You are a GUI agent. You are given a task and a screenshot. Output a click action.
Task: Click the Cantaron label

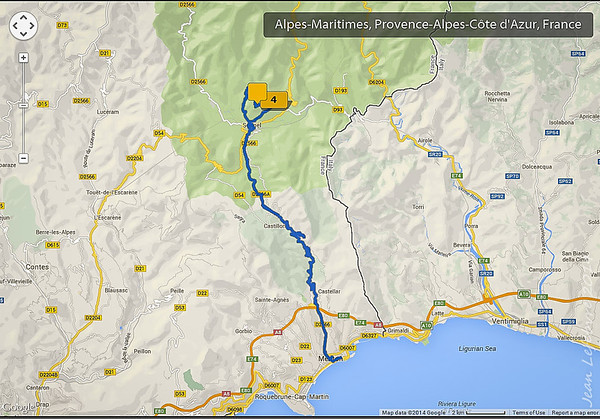pyautogui.click(x=38, y=388)
